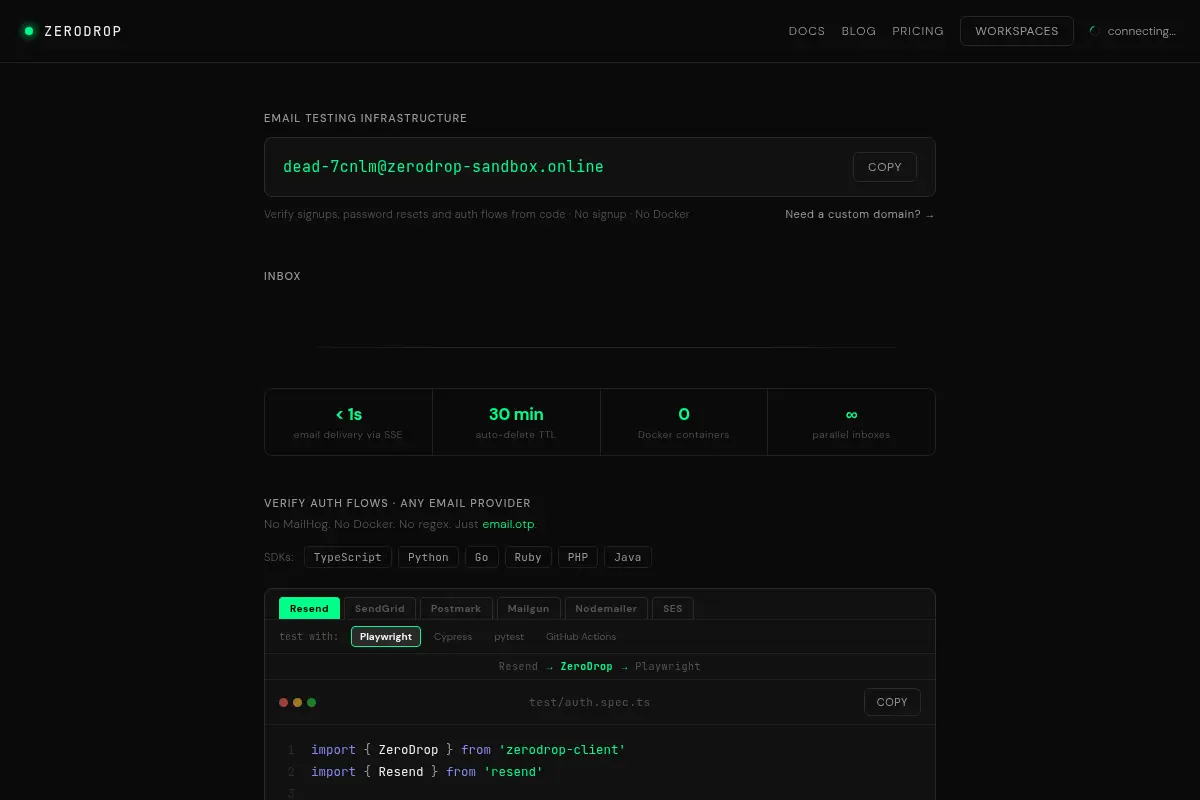Click the red window dot in code header
The image size is (1200, 800).
(x=284, y=702)
